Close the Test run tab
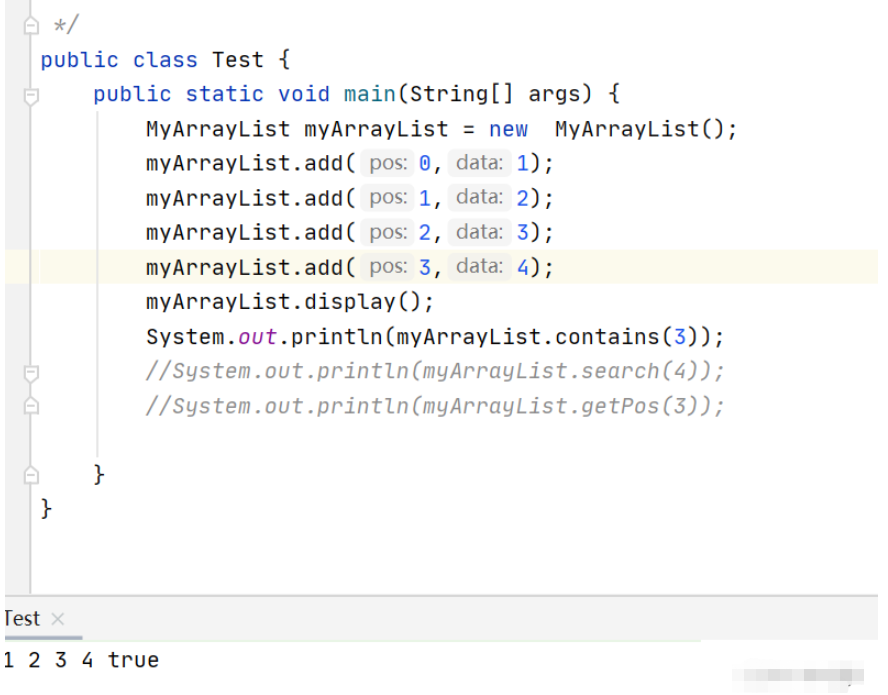Image resolution: width=888 pixels, height=695 pixels. coord(57,619)
